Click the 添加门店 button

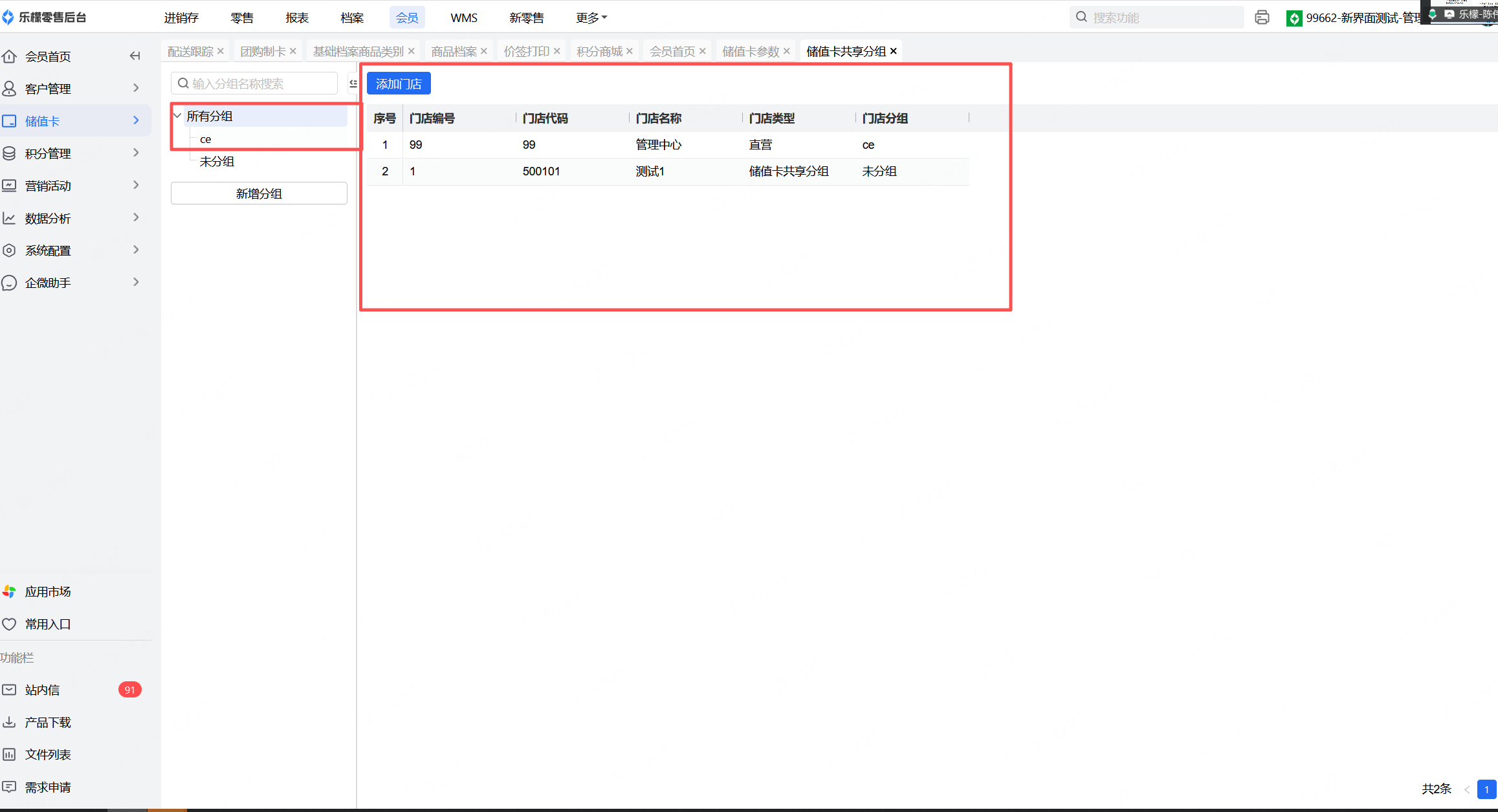(398, 83)
